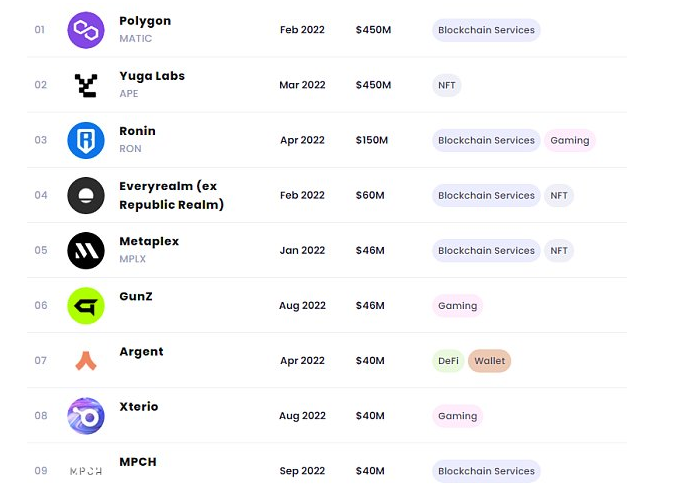This screenshot has height=493, width=677.
Task: Click the Xterio swirl logo
Action: click(x=85, y=416)
